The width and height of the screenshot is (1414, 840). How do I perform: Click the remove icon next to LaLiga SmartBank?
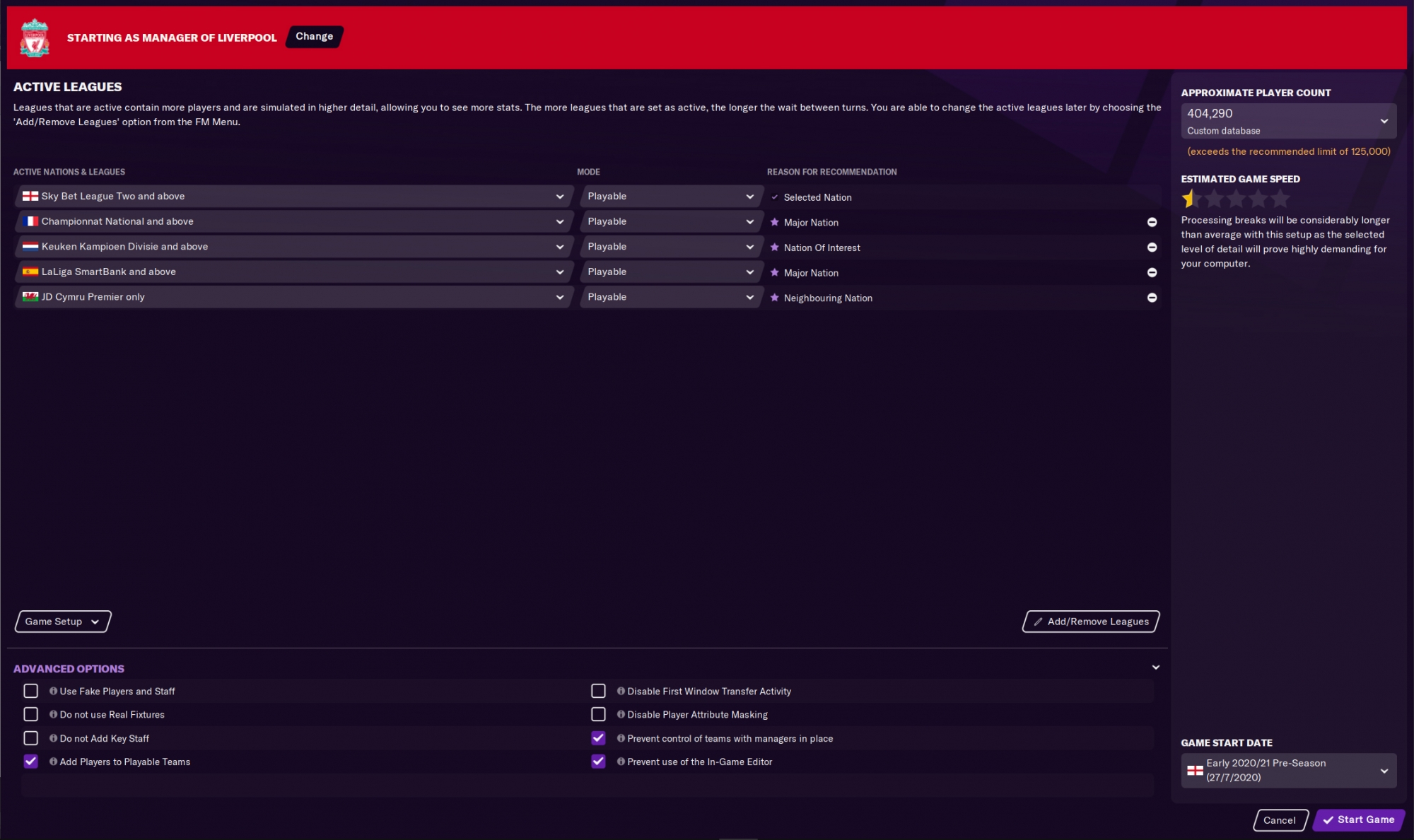(x=1152, y=272)
